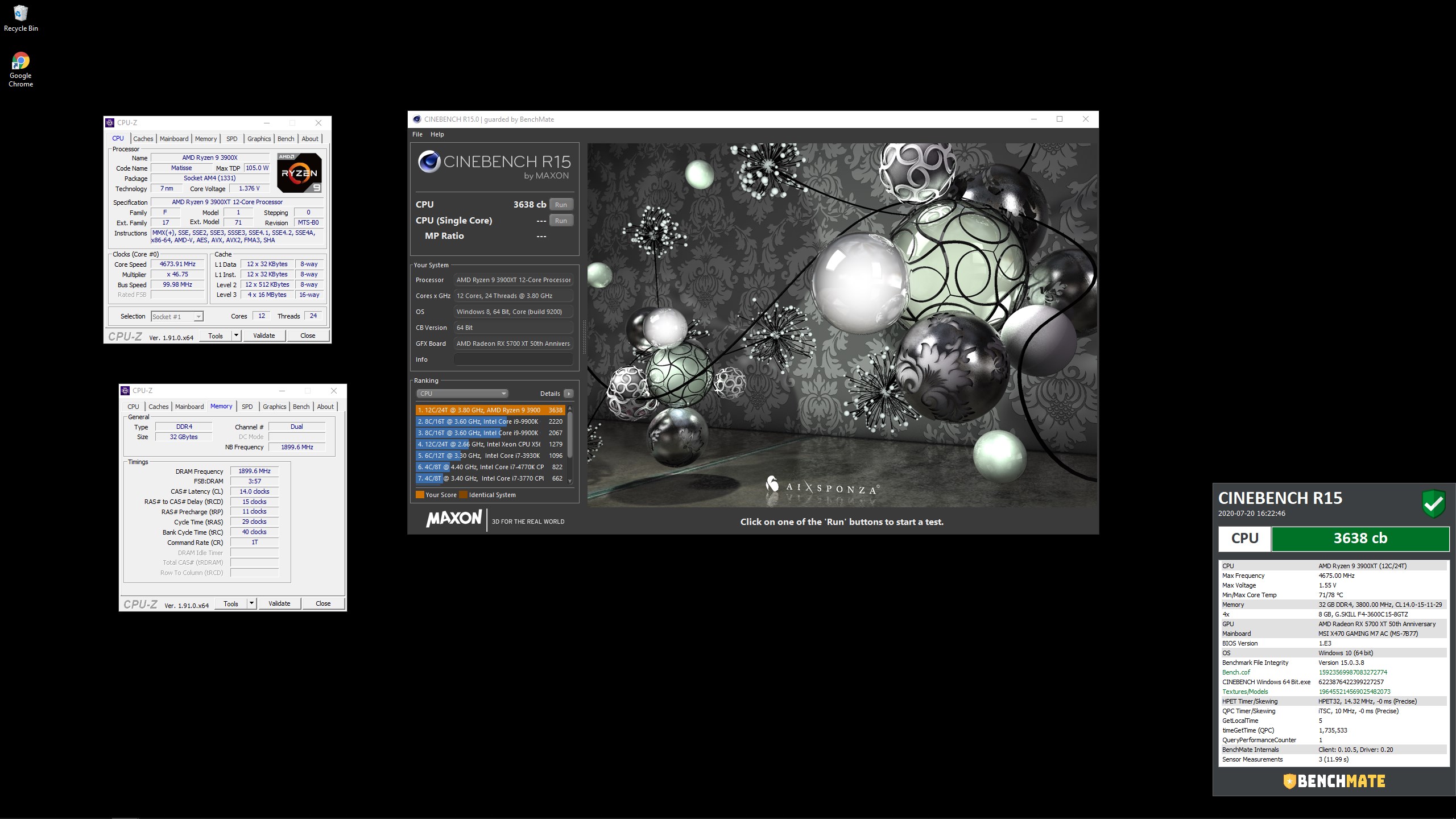Viewport: 1456px width, 819px height.
Task: Click Close button in Memory CPU-Z window
Action: point(323,603)
